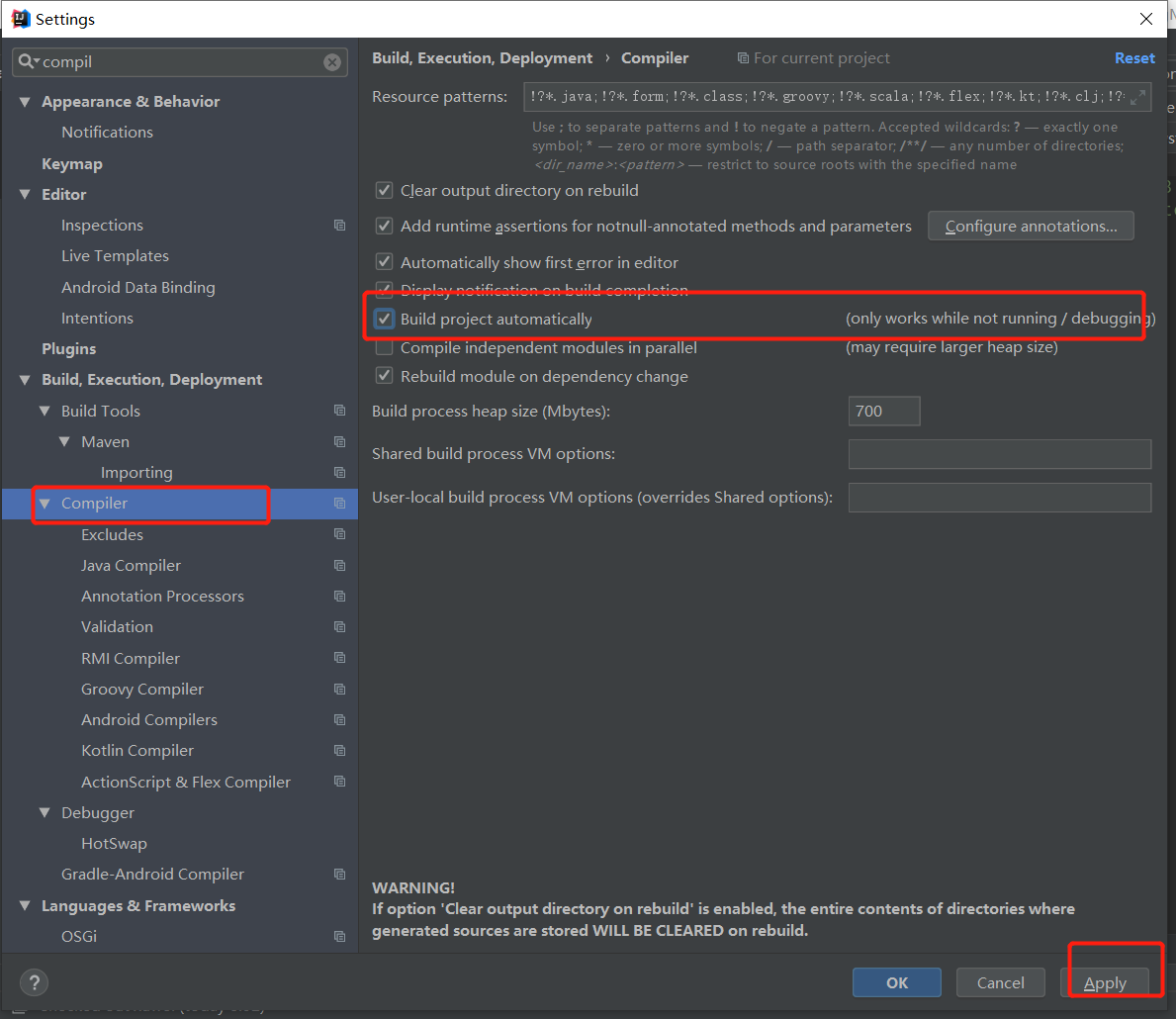Click project-level icon beside Compiler row
Image resolution: width=1176 pixels, height=1019 pixels.
click(x=340, y=504)
